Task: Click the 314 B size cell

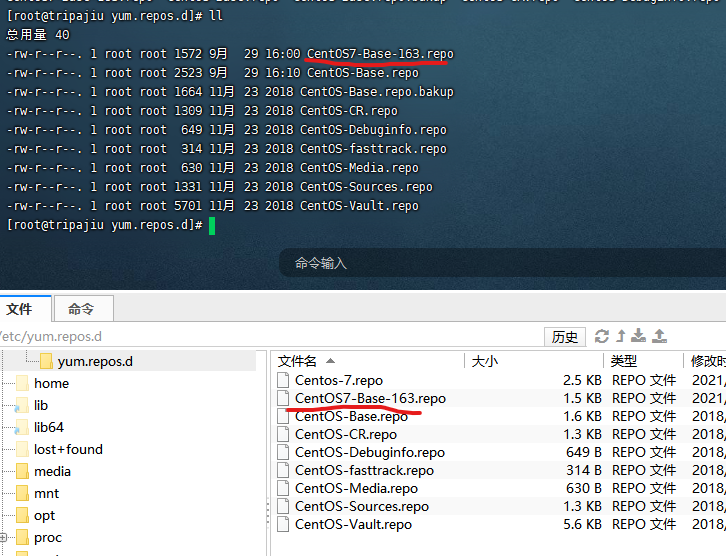Action: pyautogui.click(x=584, y=471)
